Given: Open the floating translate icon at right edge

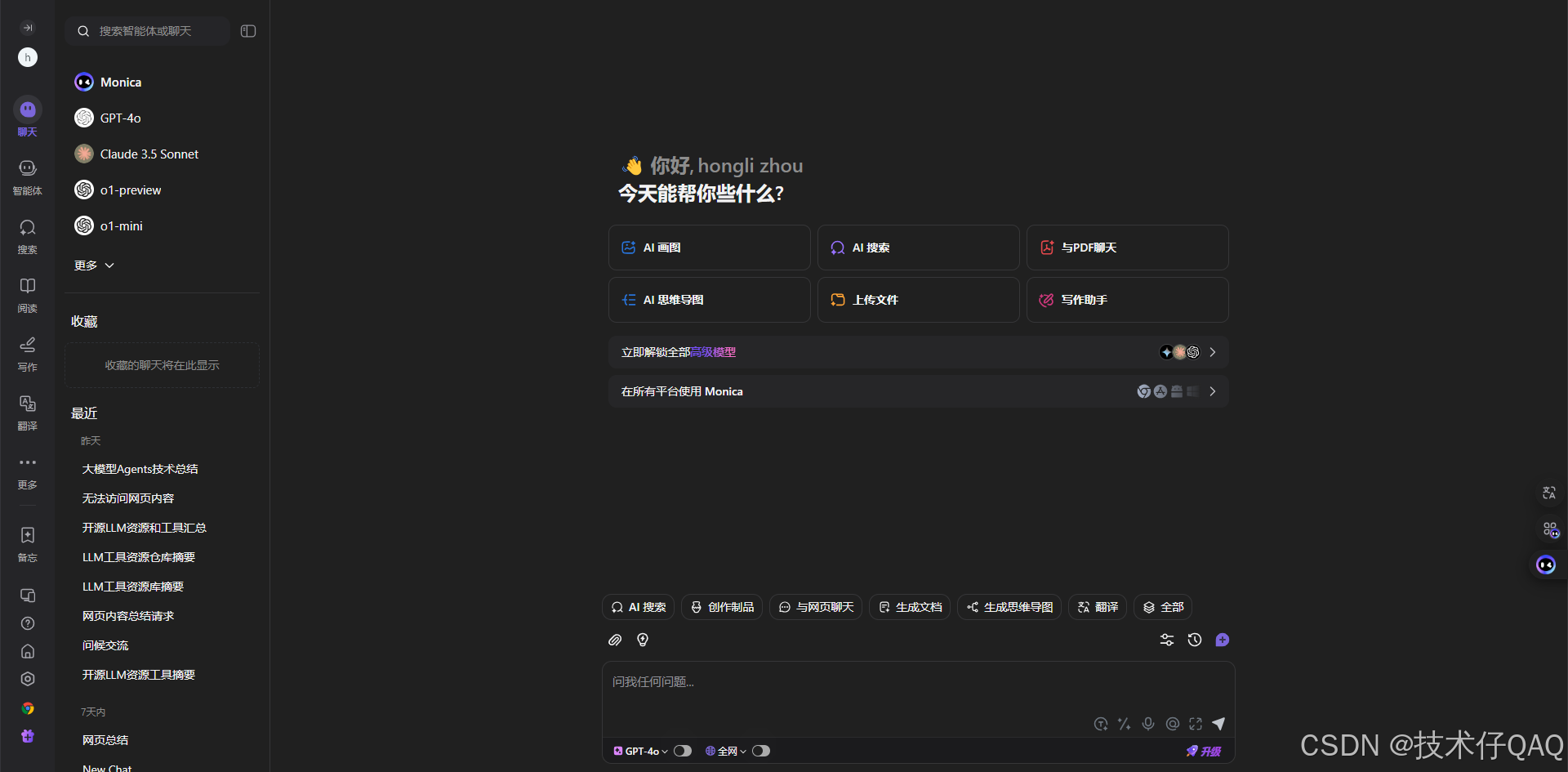Looking at the screenshot, I should (x=1549, y=493).
